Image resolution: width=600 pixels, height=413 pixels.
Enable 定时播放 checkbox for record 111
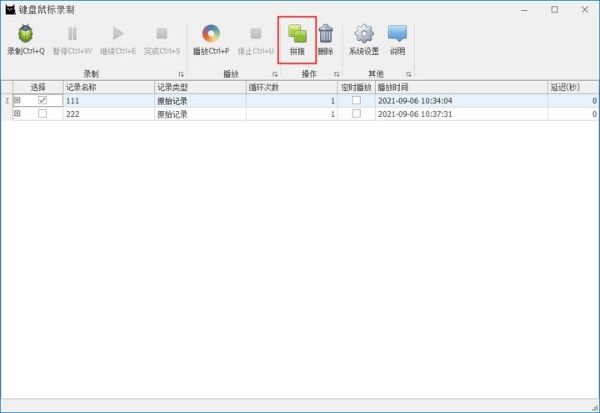pyautogui.click(x=356, y=100)
